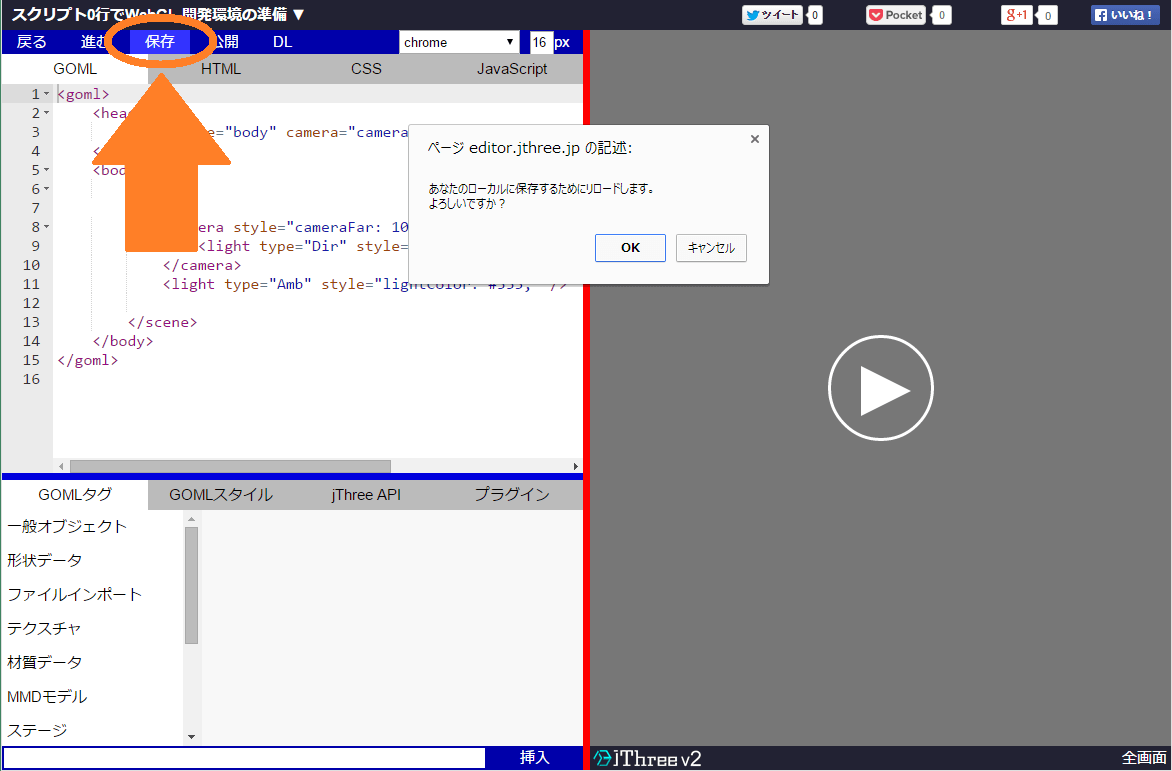1172x771 pixels.
Task: Click the Pocket bookmark icon
Action: point(895,15)
